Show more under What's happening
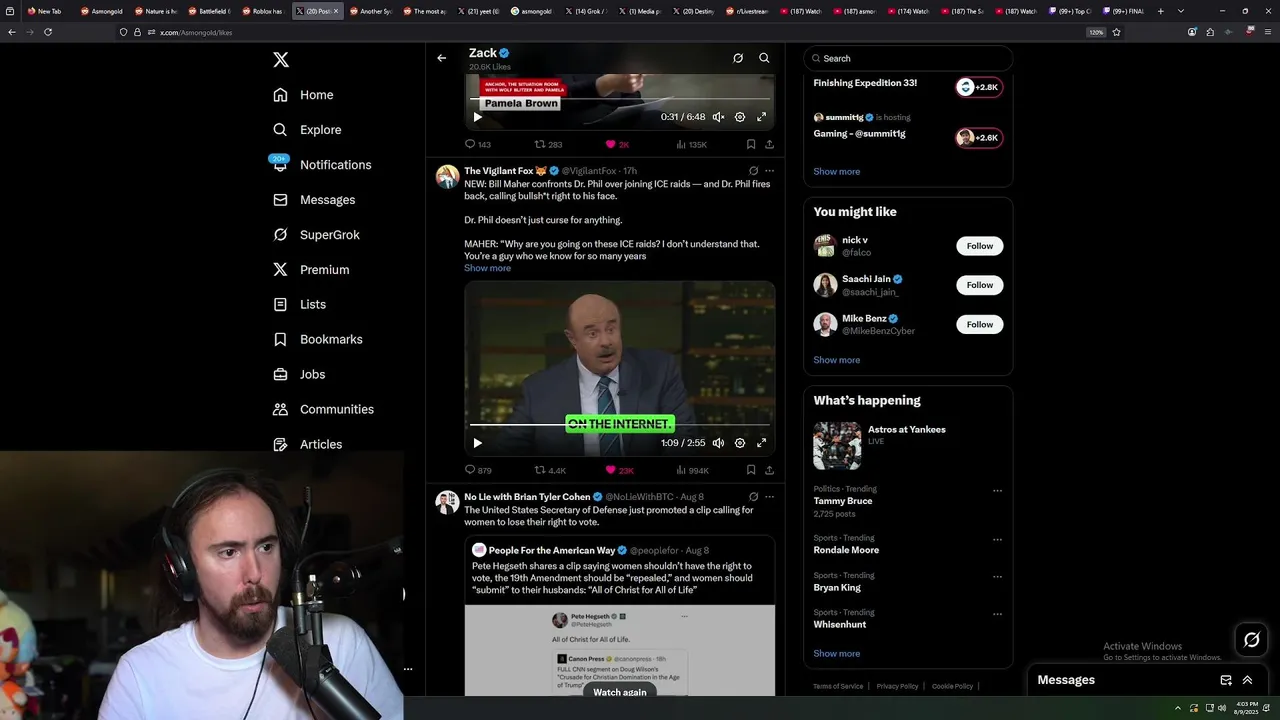 836,654
